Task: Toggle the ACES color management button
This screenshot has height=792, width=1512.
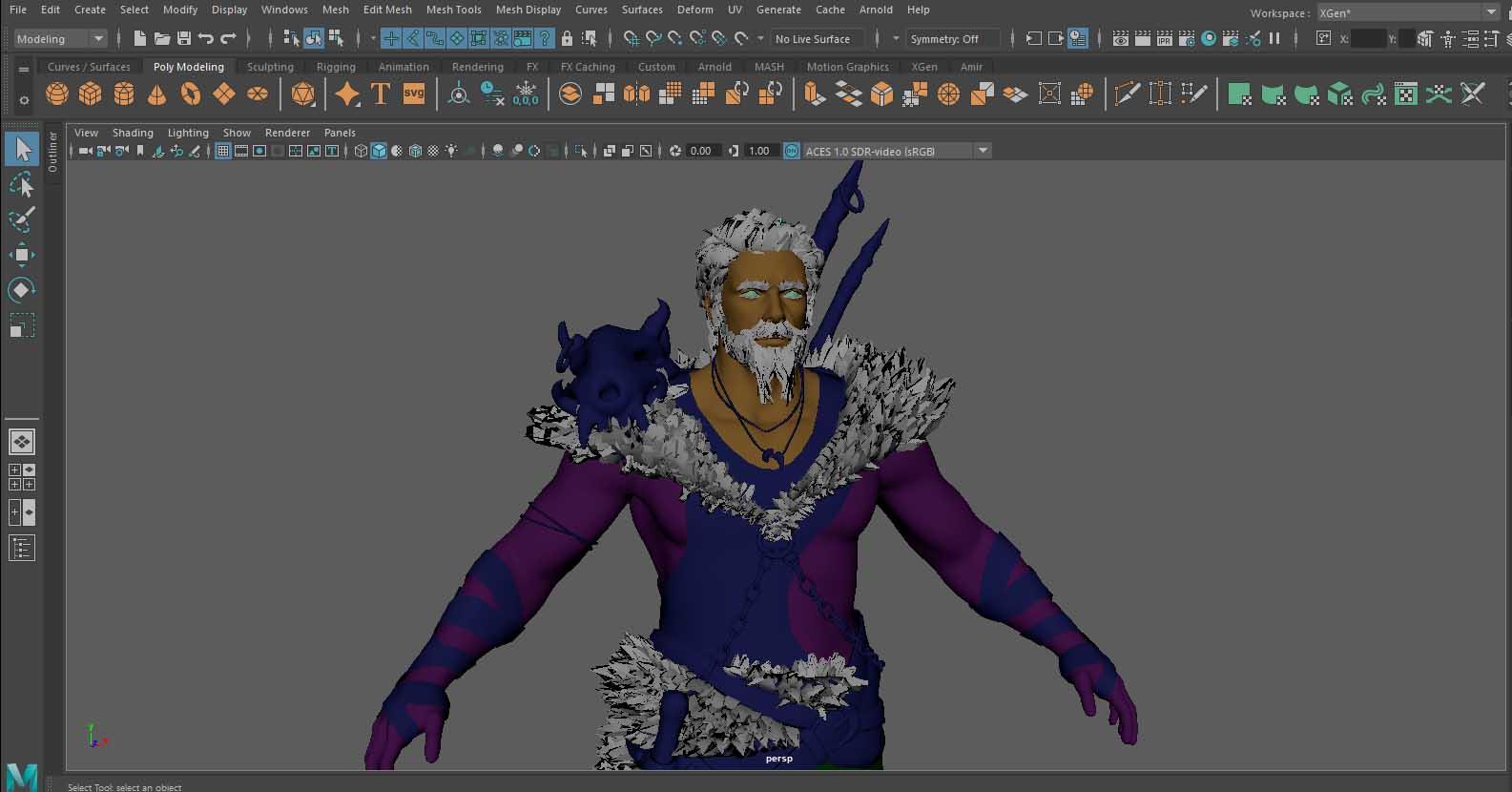Action: [x=792, y=151]
